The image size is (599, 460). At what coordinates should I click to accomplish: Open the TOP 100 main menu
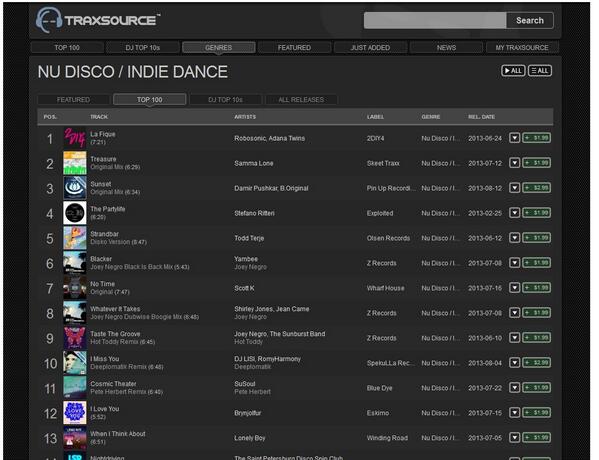tap(67, 47)
